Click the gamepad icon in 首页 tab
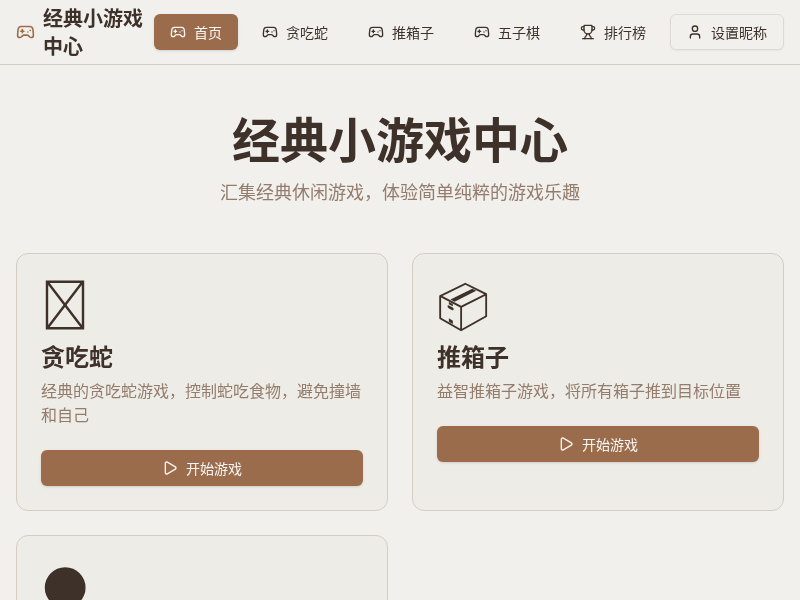This screenshot has height=600, width=800. pyautogui.click(x=178, y=32)
